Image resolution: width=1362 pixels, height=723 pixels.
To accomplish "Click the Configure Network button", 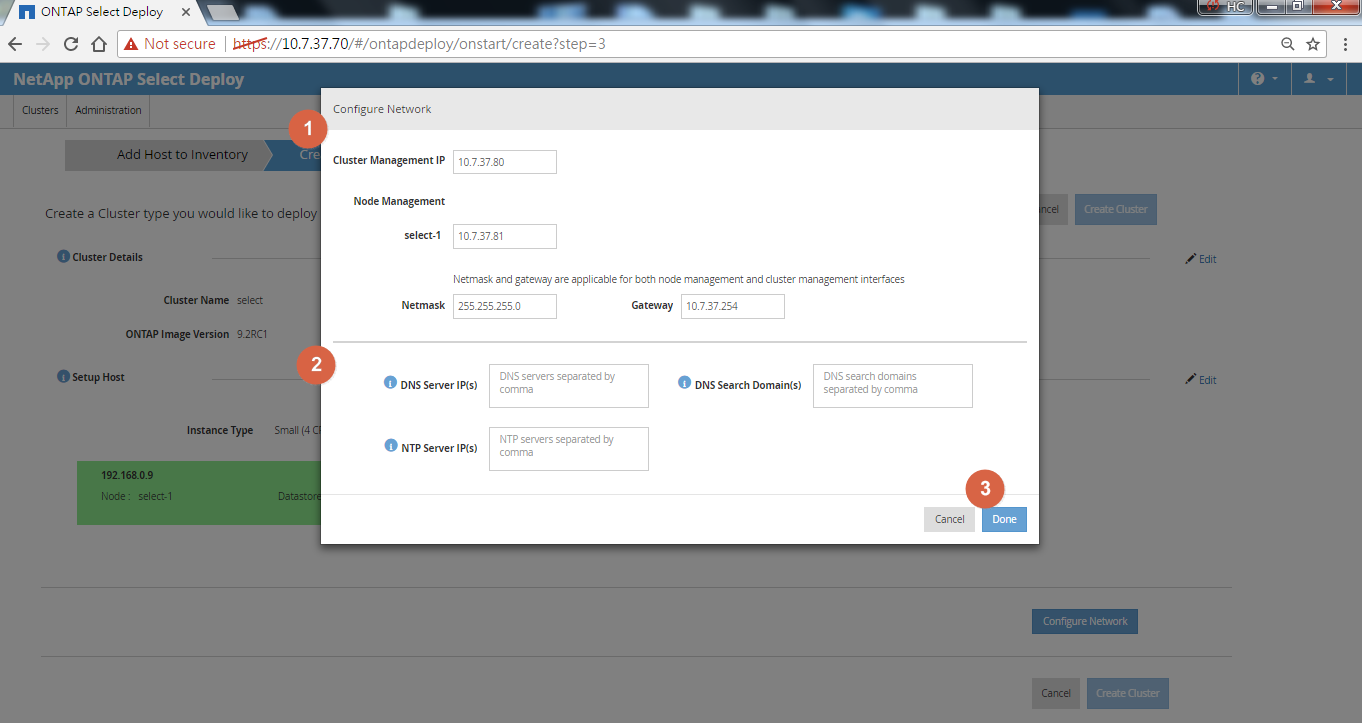I will (1085, 621).
